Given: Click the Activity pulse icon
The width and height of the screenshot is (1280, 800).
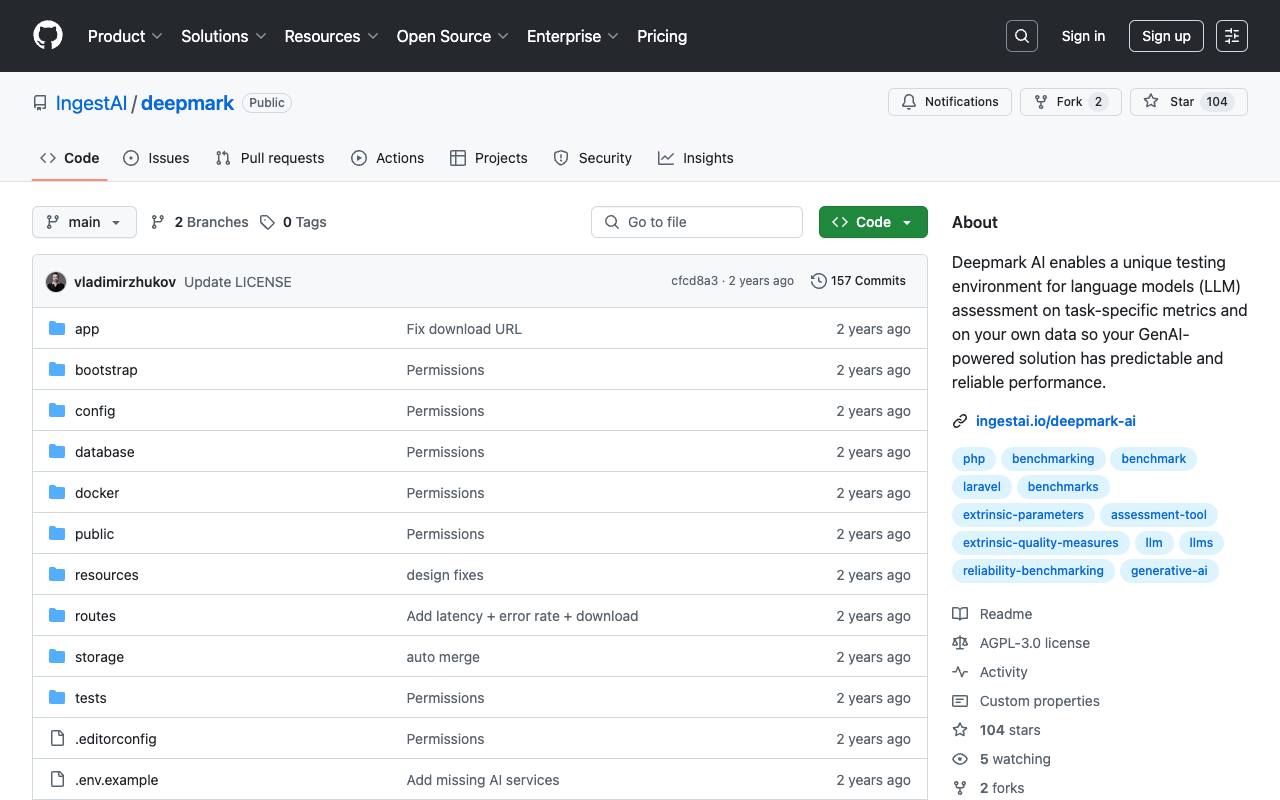Looking at the screenshot, I should [x=960, y=672].
